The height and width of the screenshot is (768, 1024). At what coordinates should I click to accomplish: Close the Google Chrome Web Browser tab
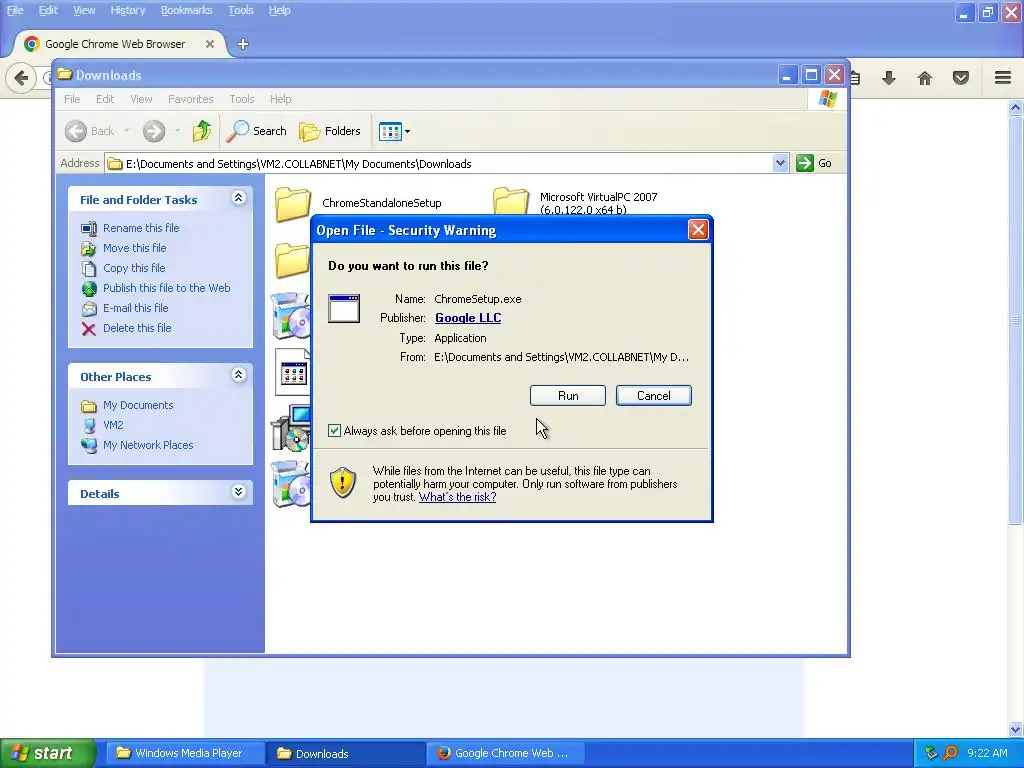click(x=210, y=44)
